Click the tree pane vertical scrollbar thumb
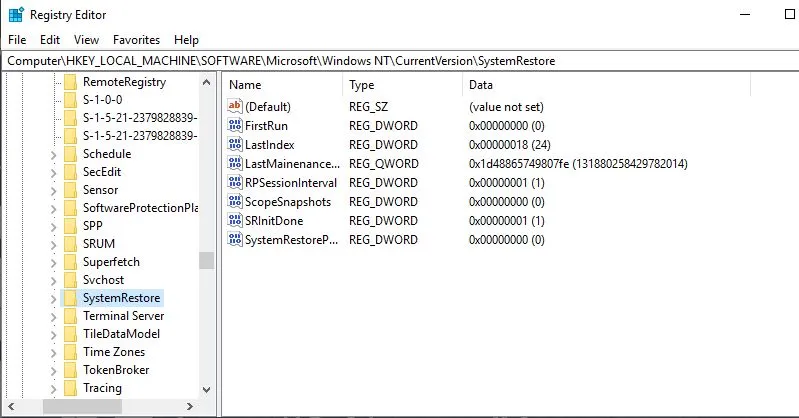The height and width of the screenshot is (418, 799). click(207, 260)
